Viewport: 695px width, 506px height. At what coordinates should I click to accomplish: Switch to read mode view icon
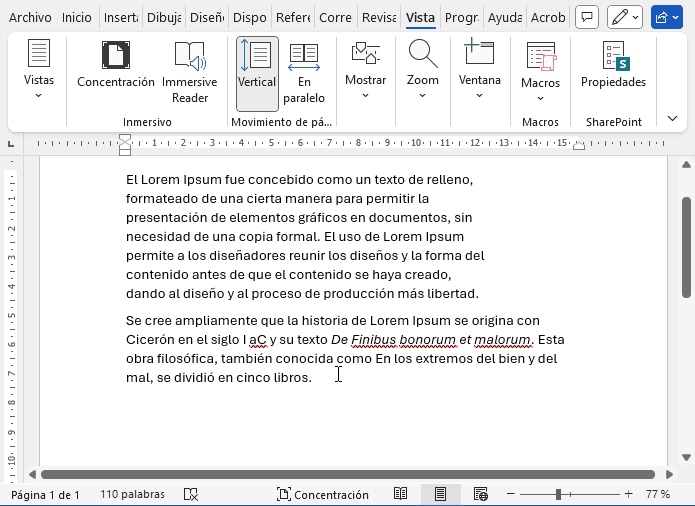click(400, 494)
